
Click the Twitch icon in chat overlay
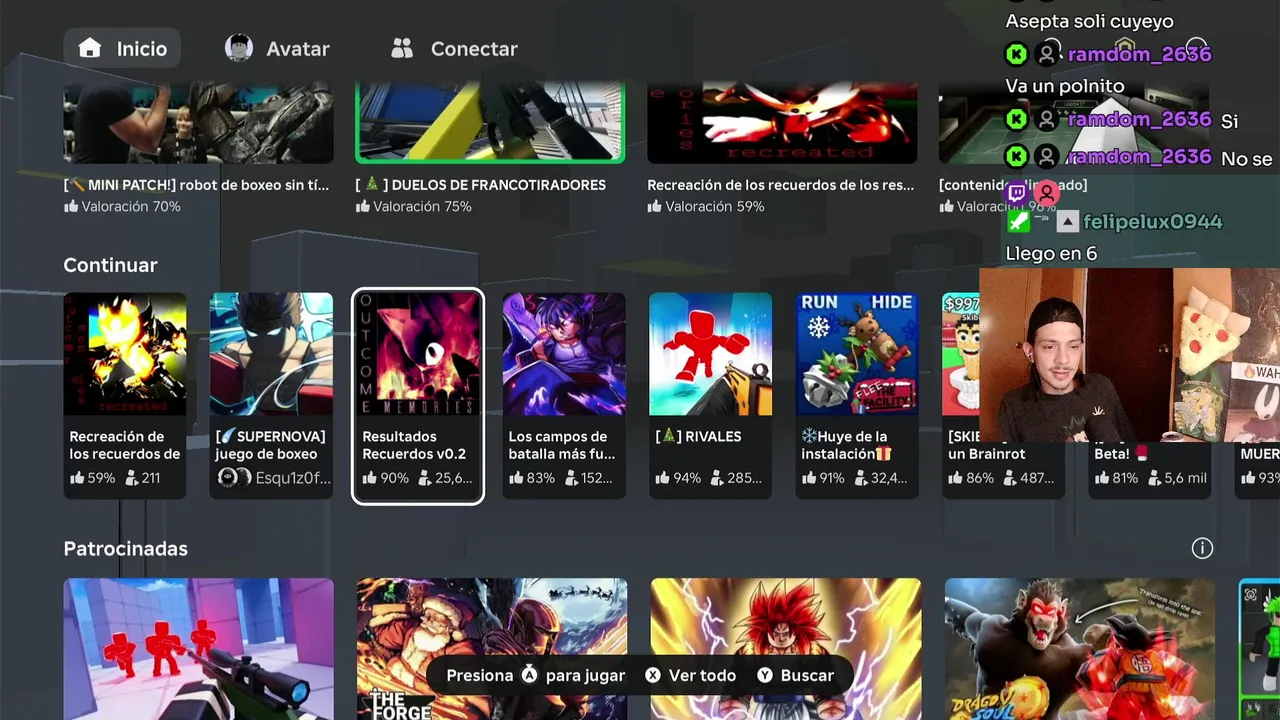tap(1017, 192)
